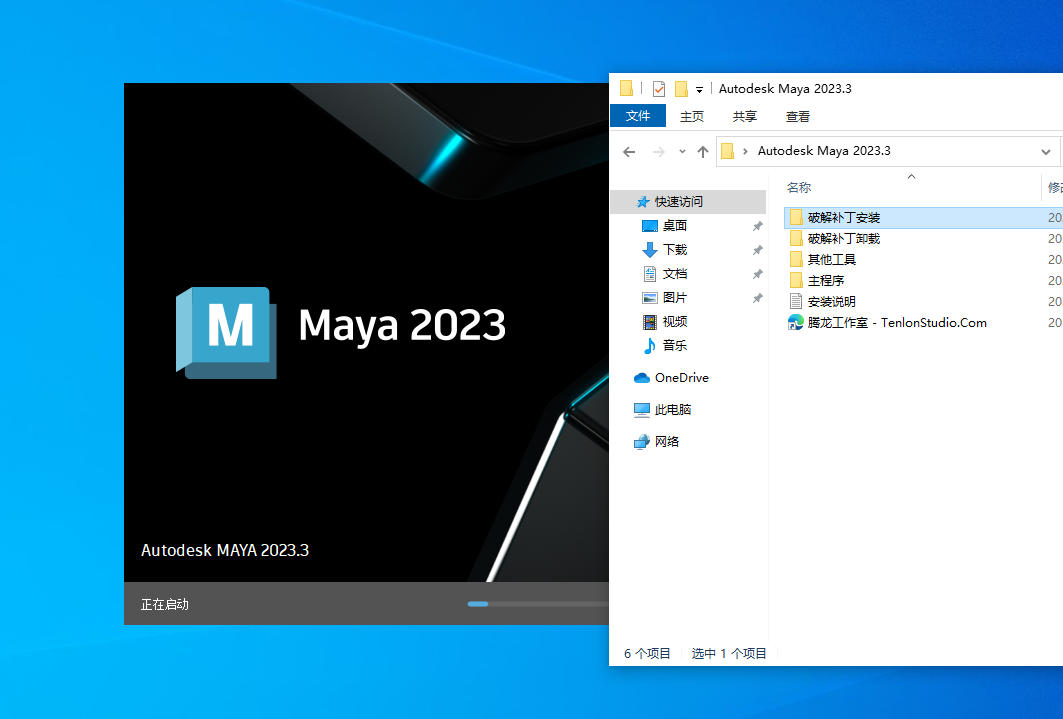This screenshot has height=719, width=1063.
Task: Click the Properties checkmark icon in title bar
Action: coord(658,88)
